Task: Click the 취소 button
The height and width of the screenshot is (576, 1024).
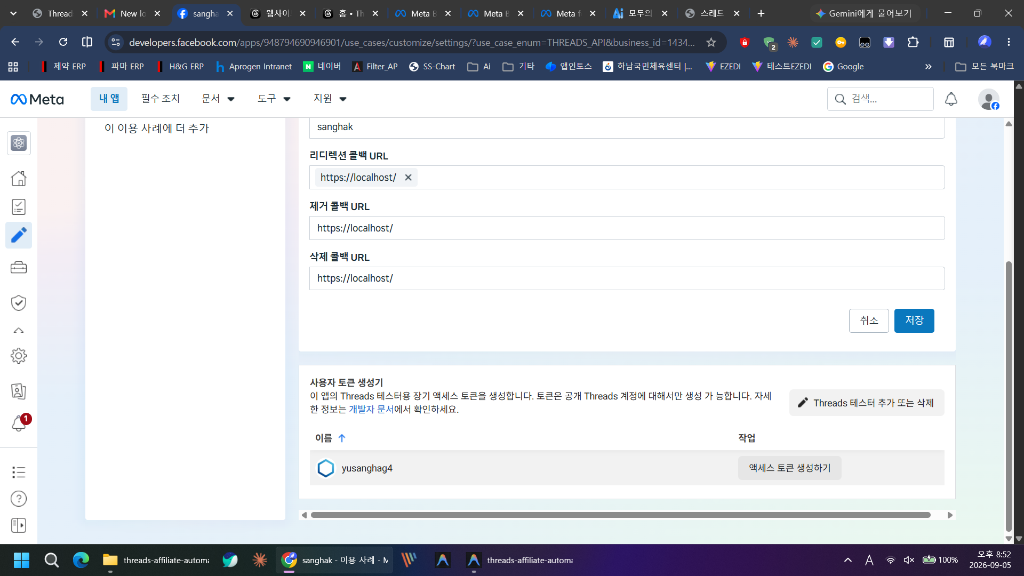Action: point(869,321)
